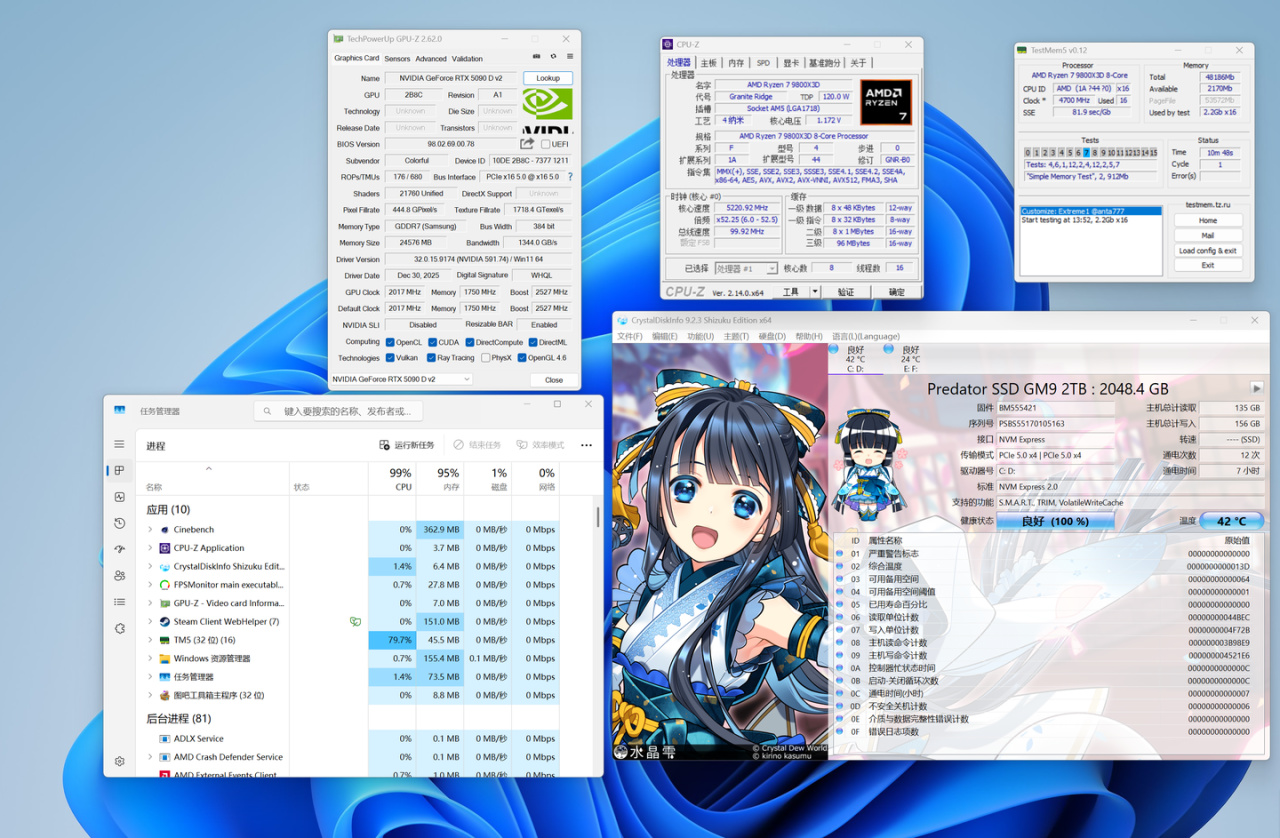Viewport: 1280px width, 838px height.
Task: Click the Task Manager search box
Action: pos(338,411)
